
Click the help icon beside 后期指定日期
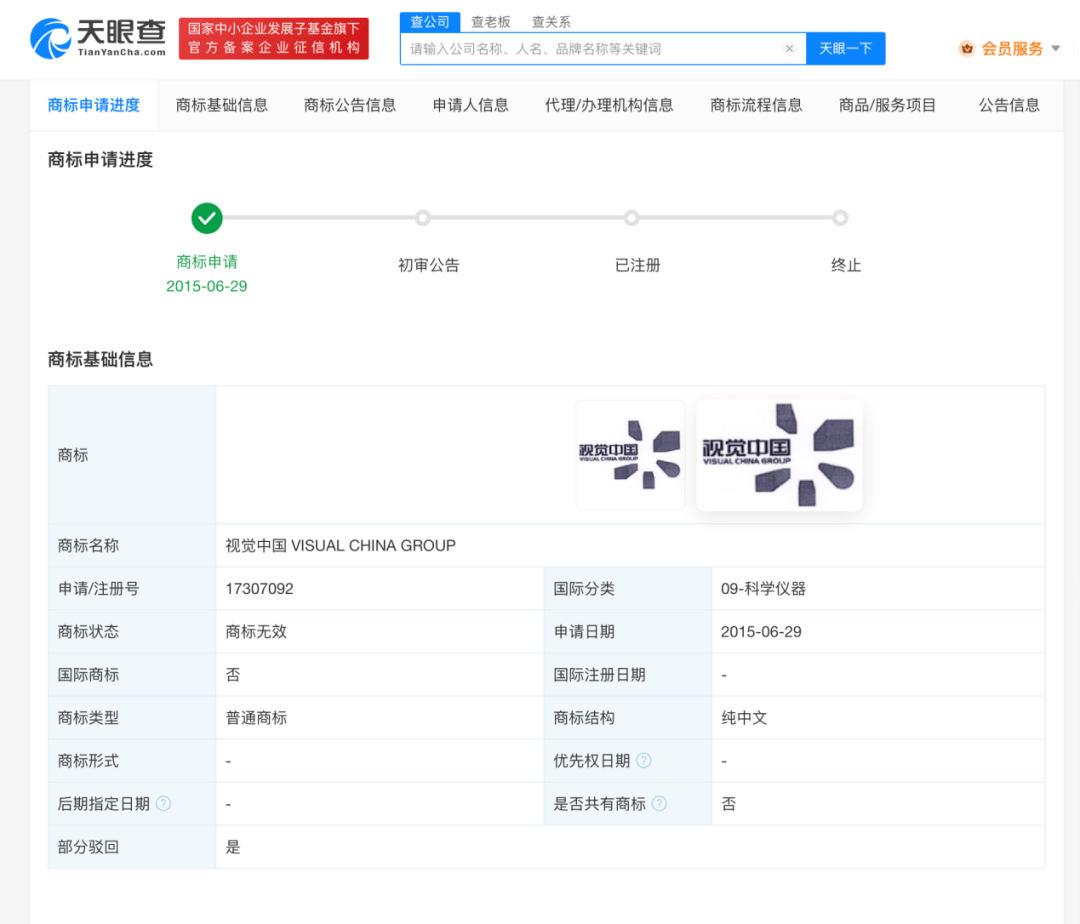[x=163, y=804]
